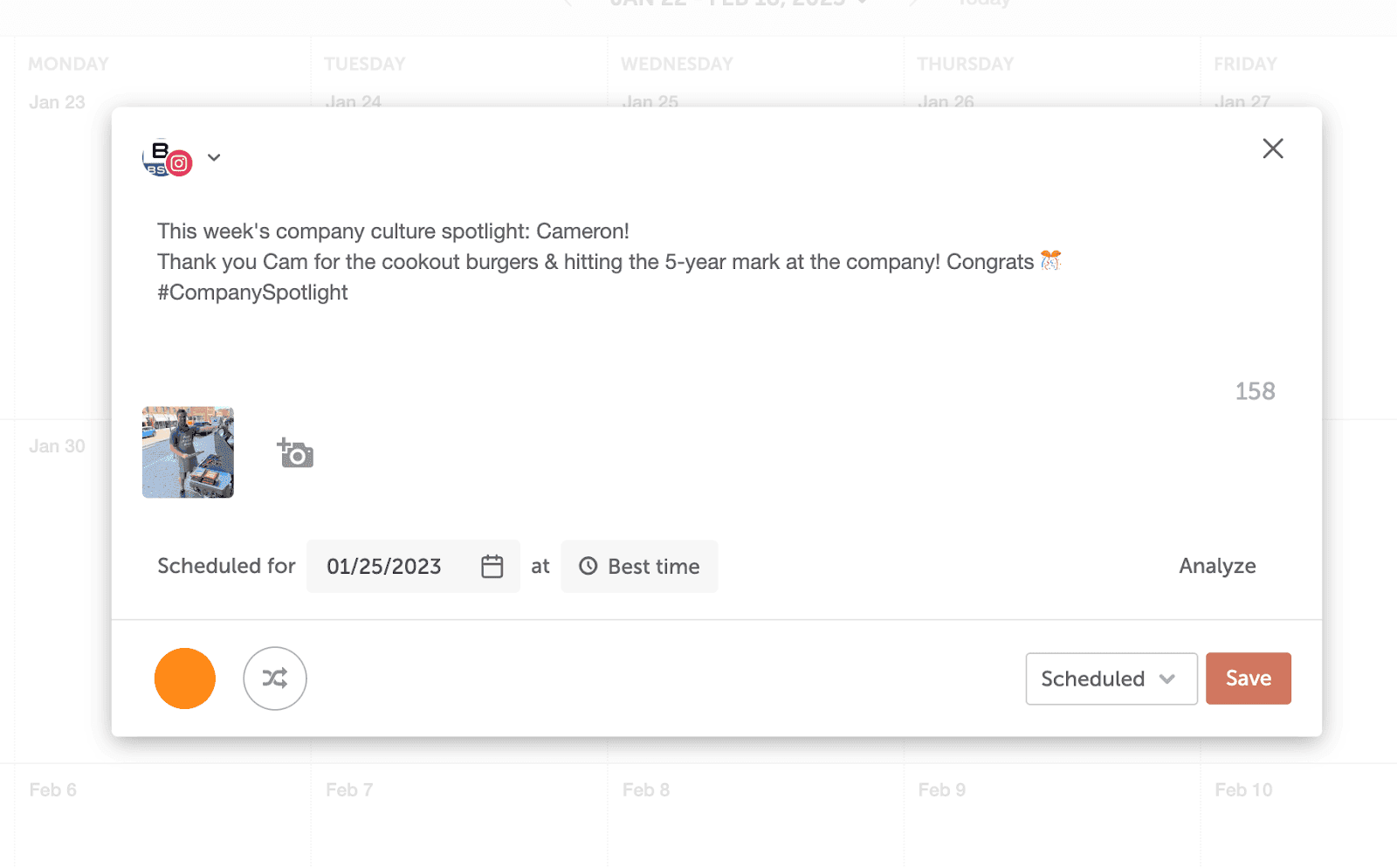The height and width of the screenshot is (868, 1397).
Task: Click the party emoji in the caption
Action: [1050, 261]
